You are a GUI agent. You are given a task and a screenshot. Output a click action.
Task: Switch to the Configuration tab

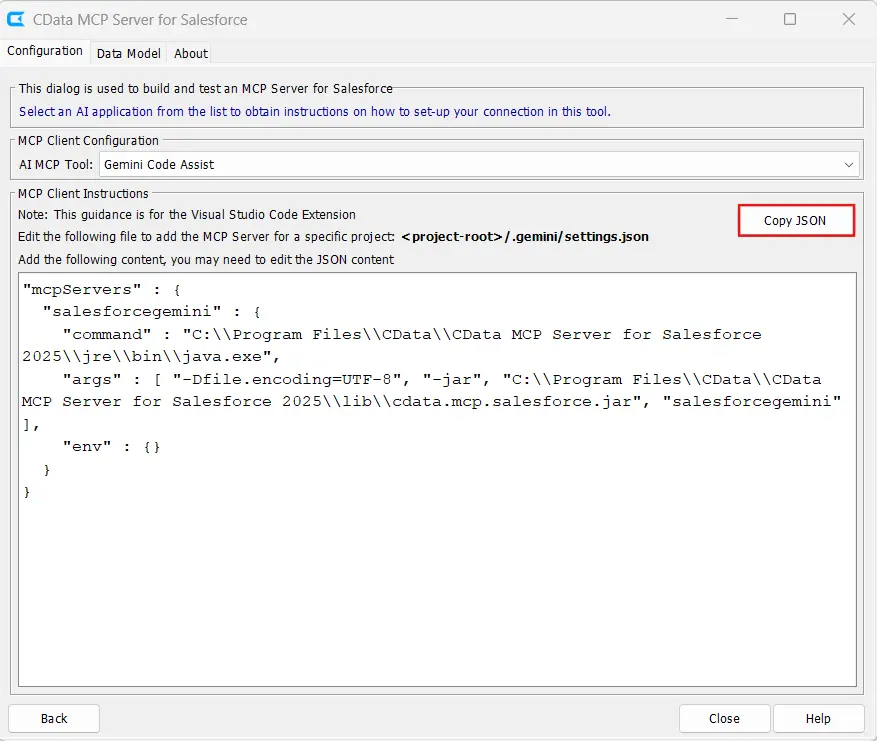[45, 51]
